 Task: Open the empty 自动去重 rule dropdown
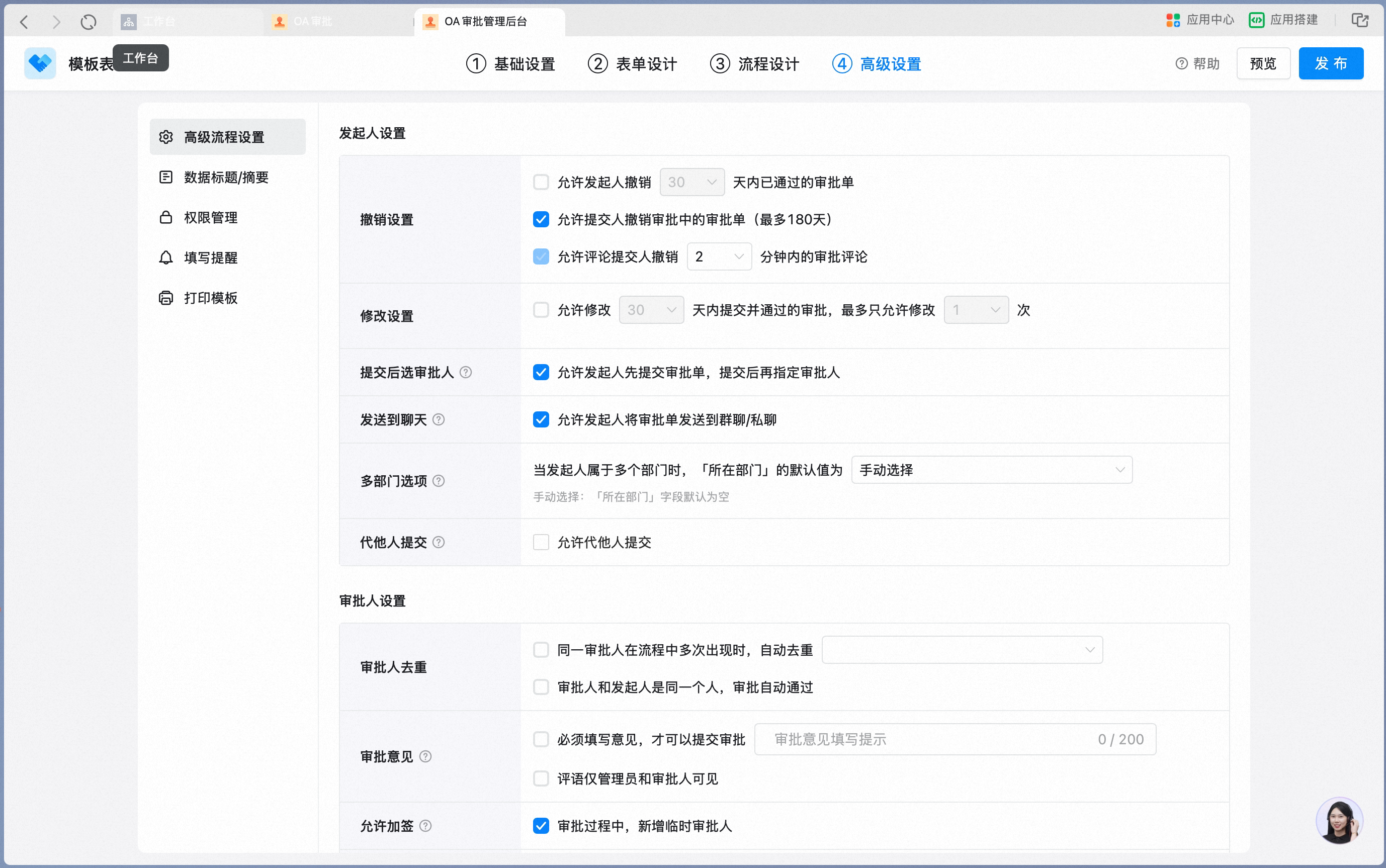(x=962, y=650)
